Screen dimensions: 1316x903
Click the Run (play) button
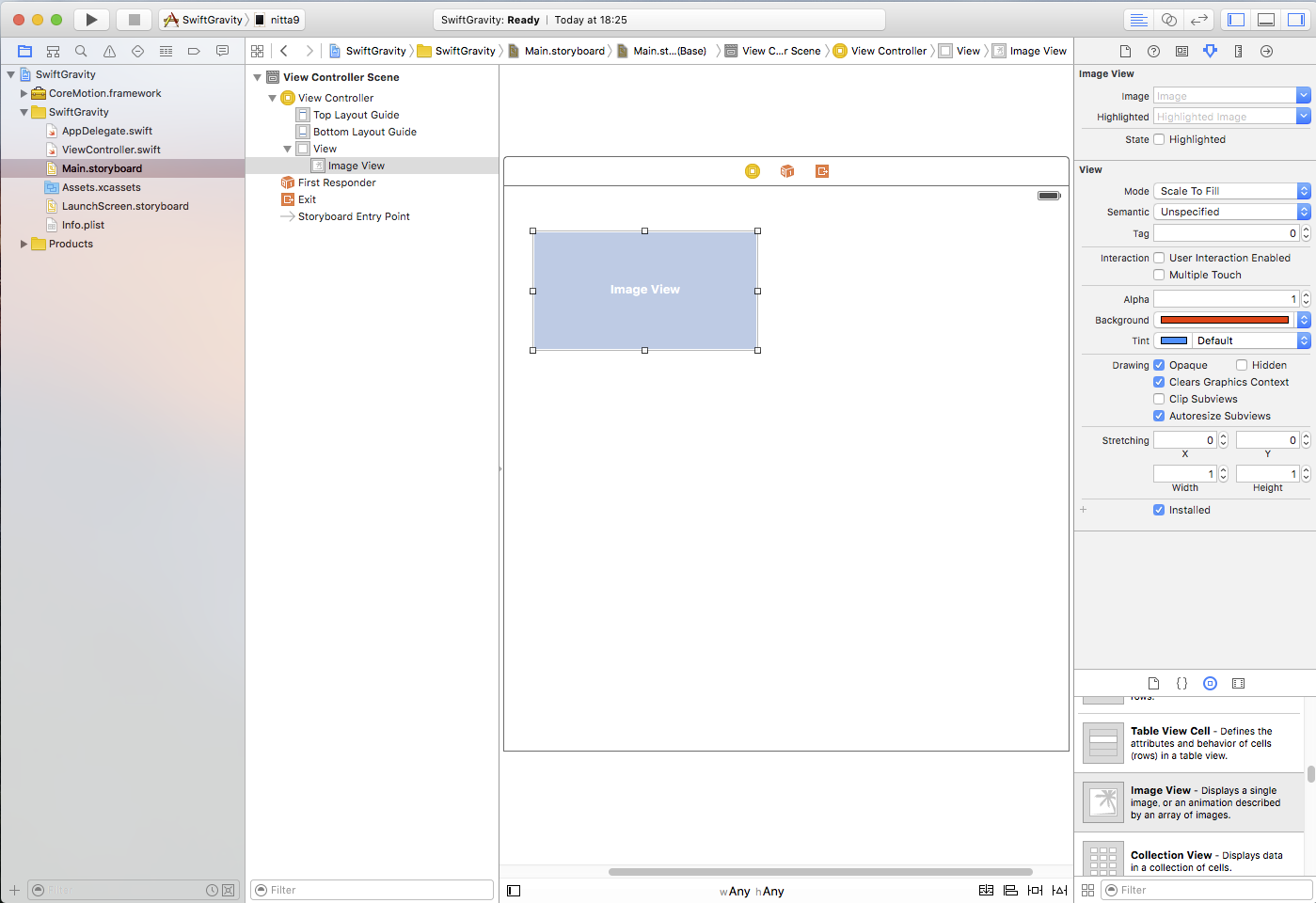(x=91, y=20)
